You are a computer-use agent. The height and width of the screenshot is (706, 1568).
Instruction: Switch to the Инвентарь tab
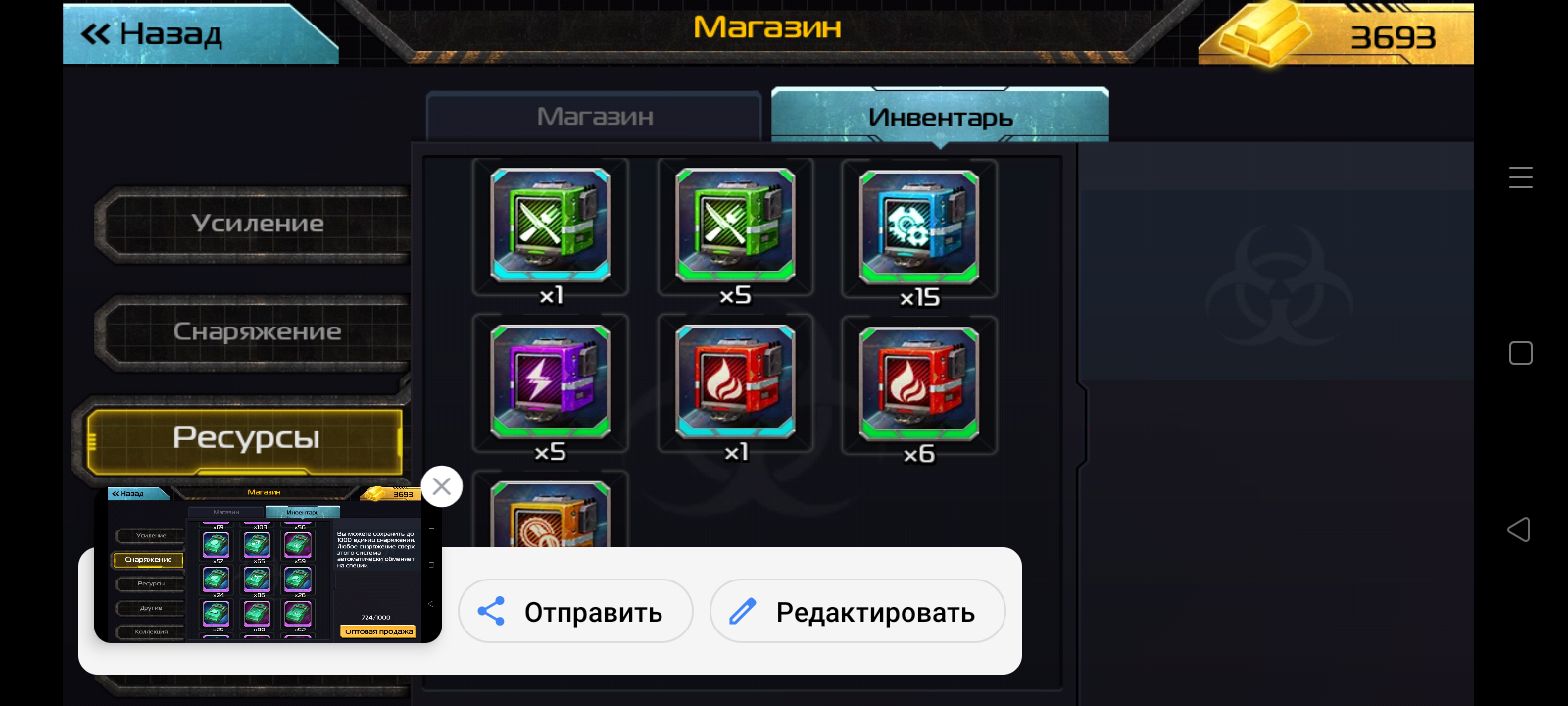click(x=940, y=117)
